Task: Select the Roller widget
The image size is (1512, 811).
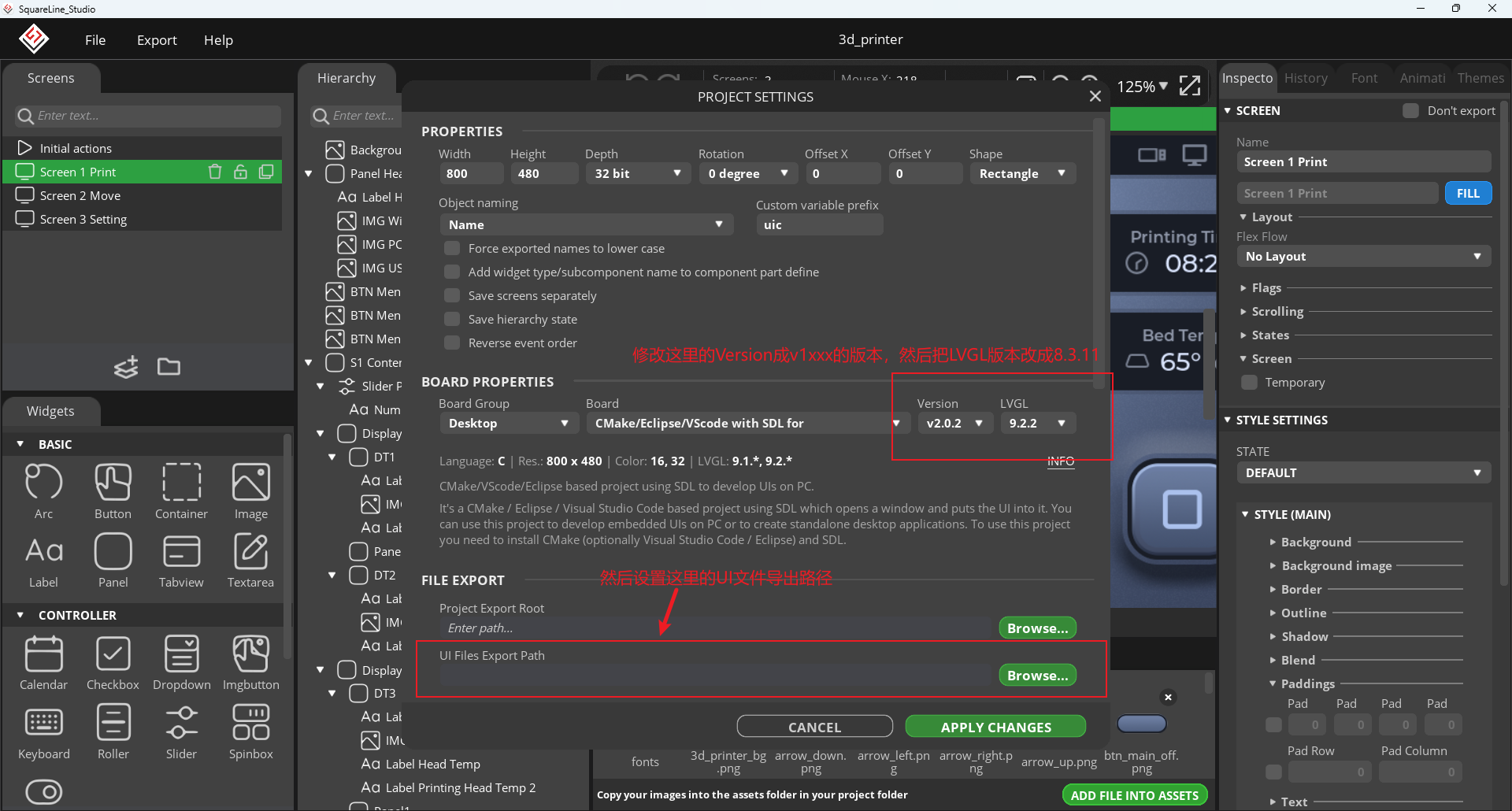Action: click(x=113, y=732)
